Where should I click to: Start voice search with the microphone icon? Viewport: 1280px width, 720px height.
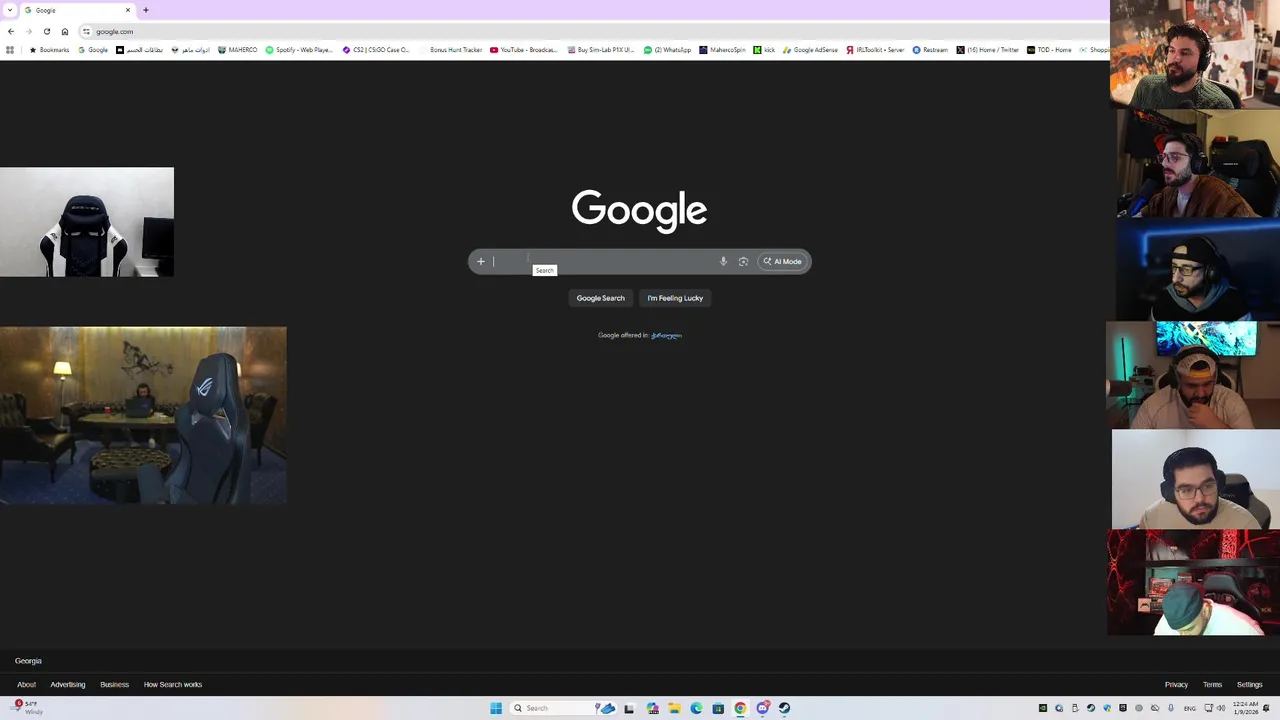pyautogui.click(x=723, y=262)
